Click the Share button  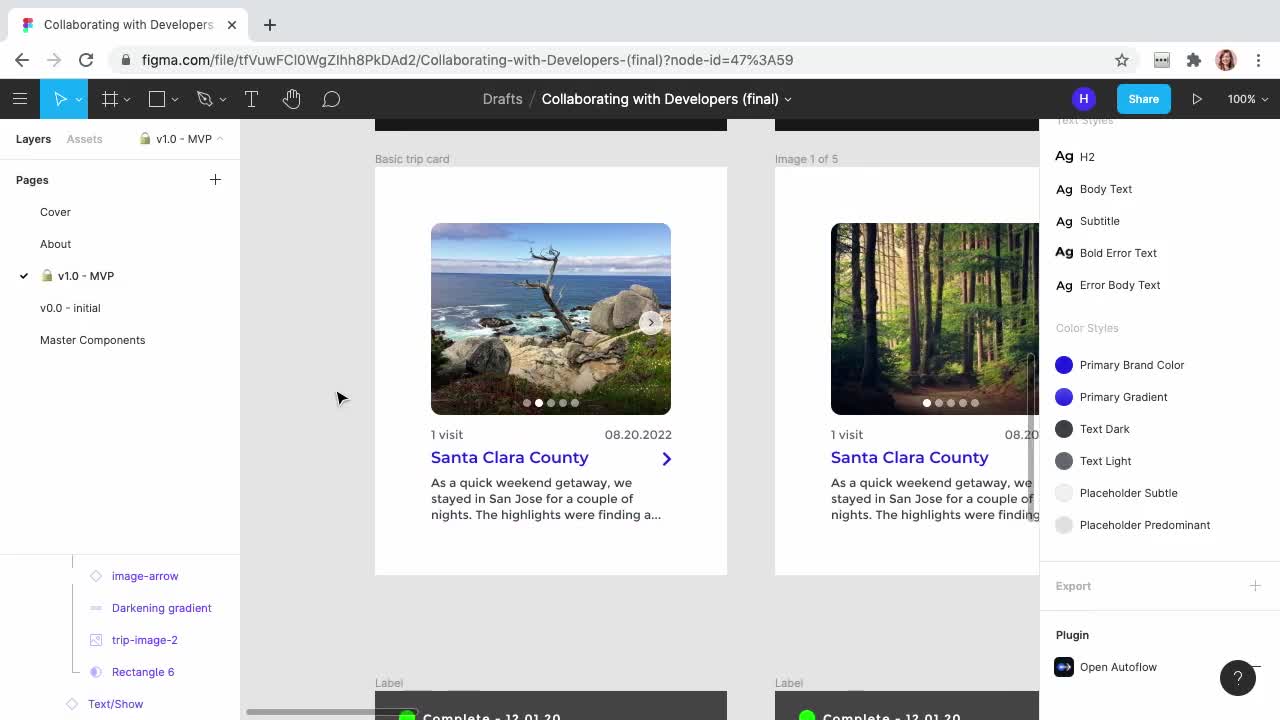[1143, 99]
